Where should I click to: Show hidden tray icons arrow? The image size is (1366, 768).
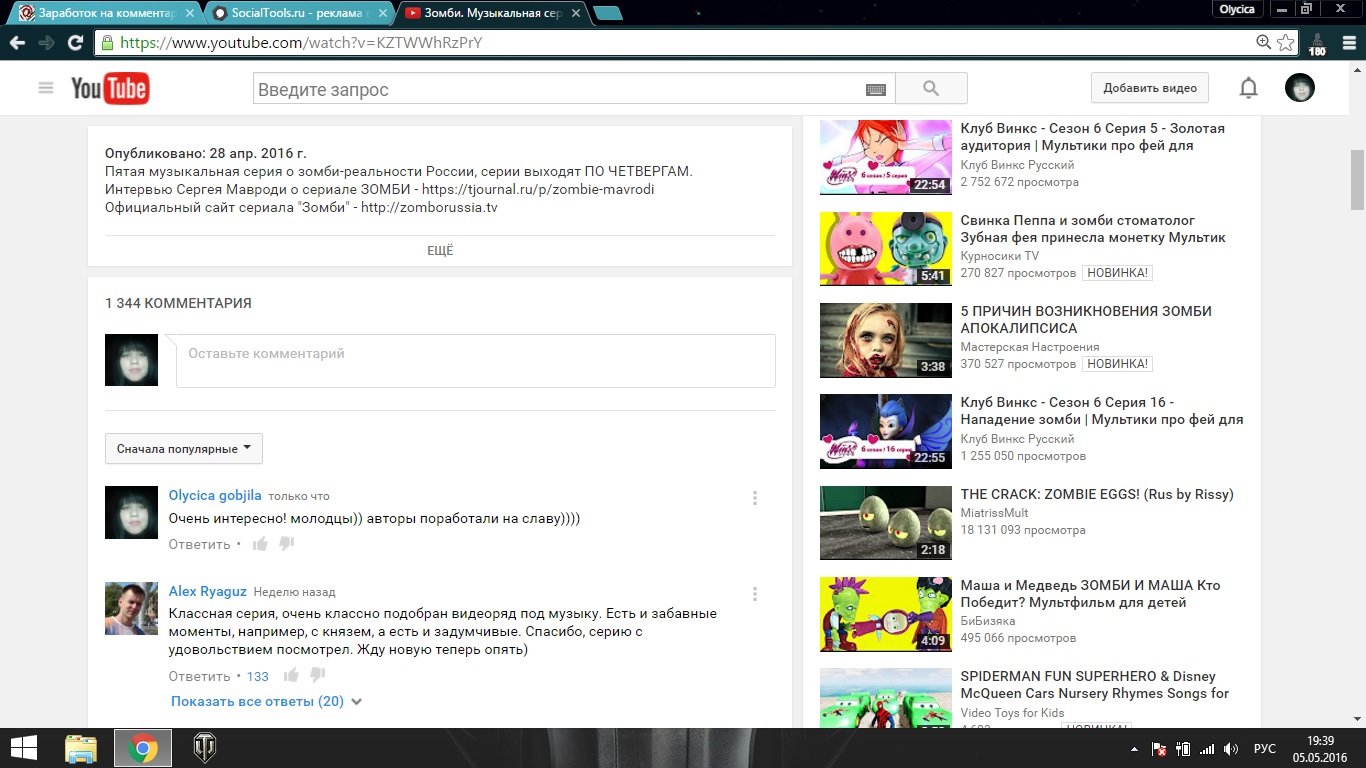pyautogui.click(x=1134, y=749)
